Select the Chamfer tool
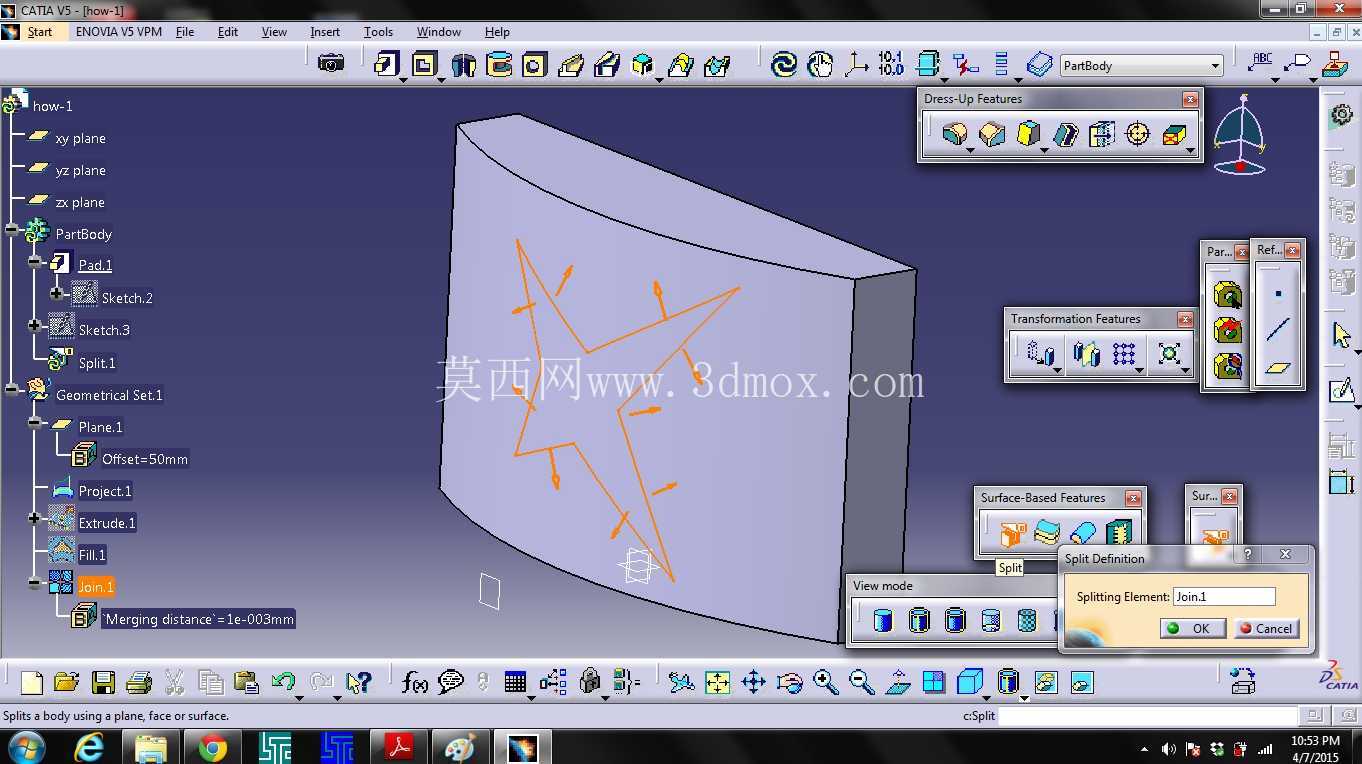Screen dimensions: 1362x764 (x=992, y=133)
